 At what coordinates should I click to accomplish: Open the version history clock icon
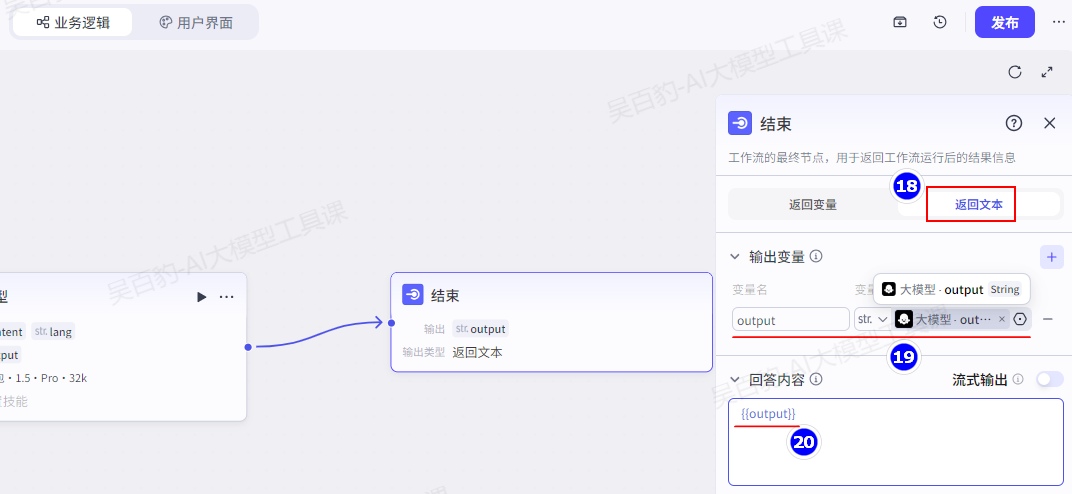coord(940,22)
